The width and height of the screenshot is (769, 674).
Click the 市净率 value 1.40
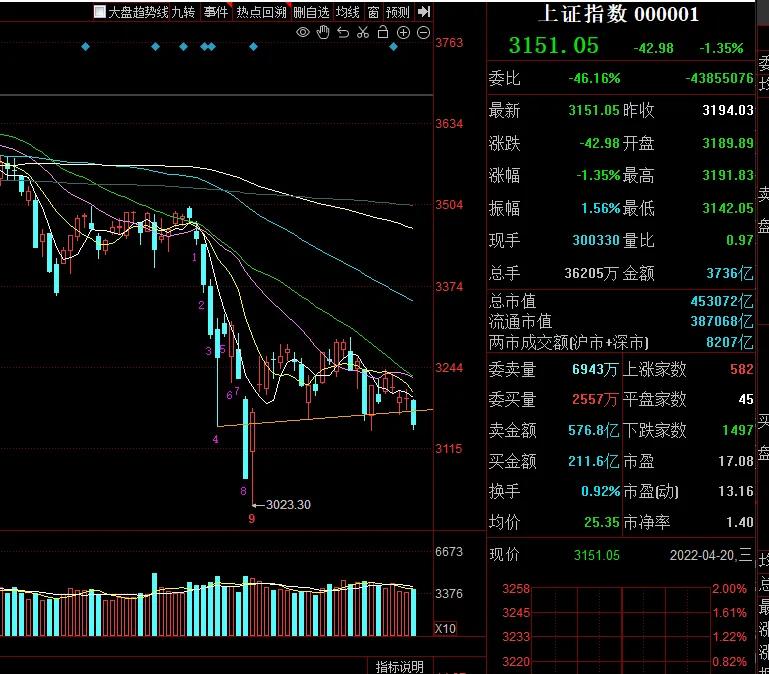click(x=740, y=522)
